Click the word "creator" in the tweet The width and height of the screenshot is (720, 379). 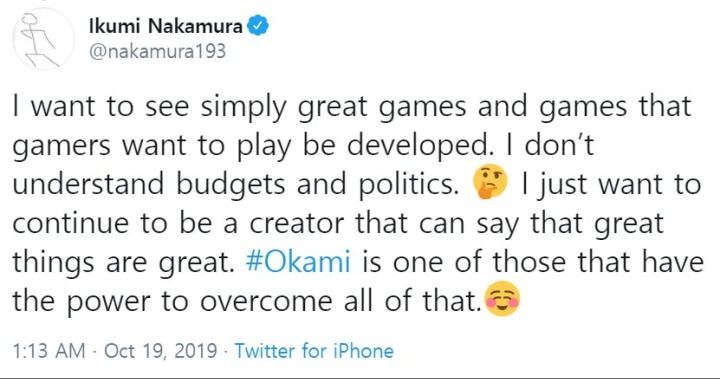(x=297, y=224)
